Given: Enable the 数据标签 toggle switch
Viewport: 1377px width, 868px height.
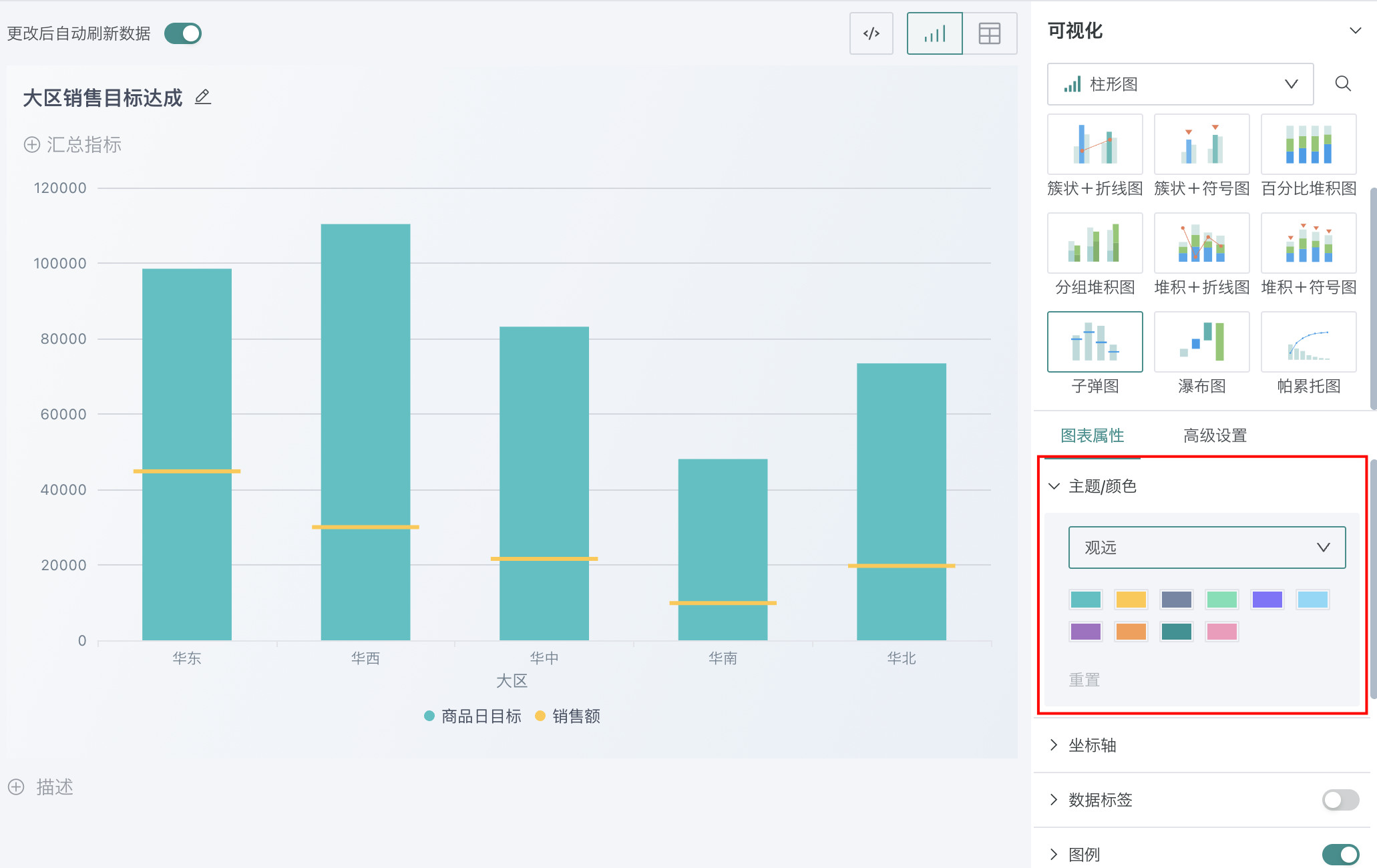Looking at the screenshot, I should [1340, 800].
